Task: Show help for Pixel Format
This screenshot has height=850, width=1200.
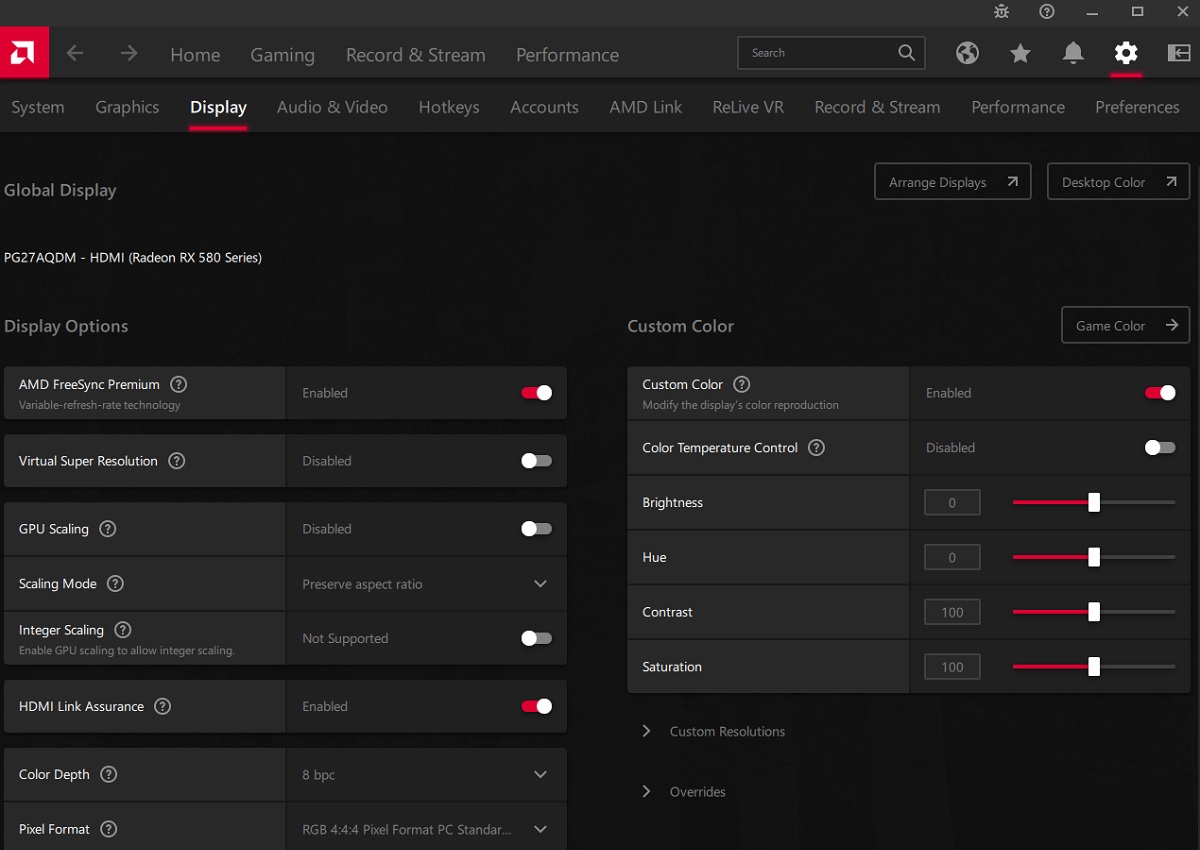Action: pos(108,829)
